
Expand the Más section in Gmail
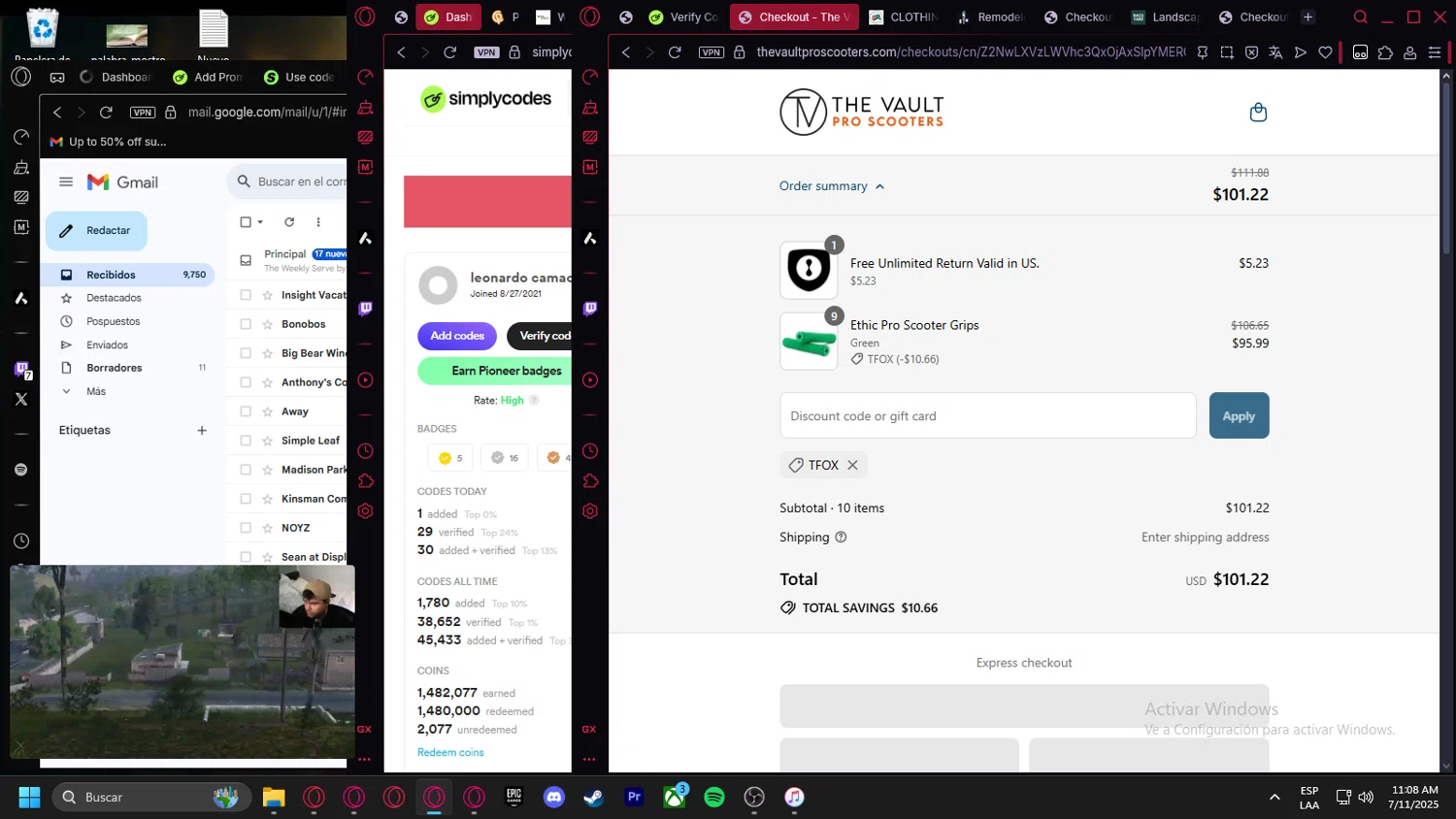click(95, 391)
